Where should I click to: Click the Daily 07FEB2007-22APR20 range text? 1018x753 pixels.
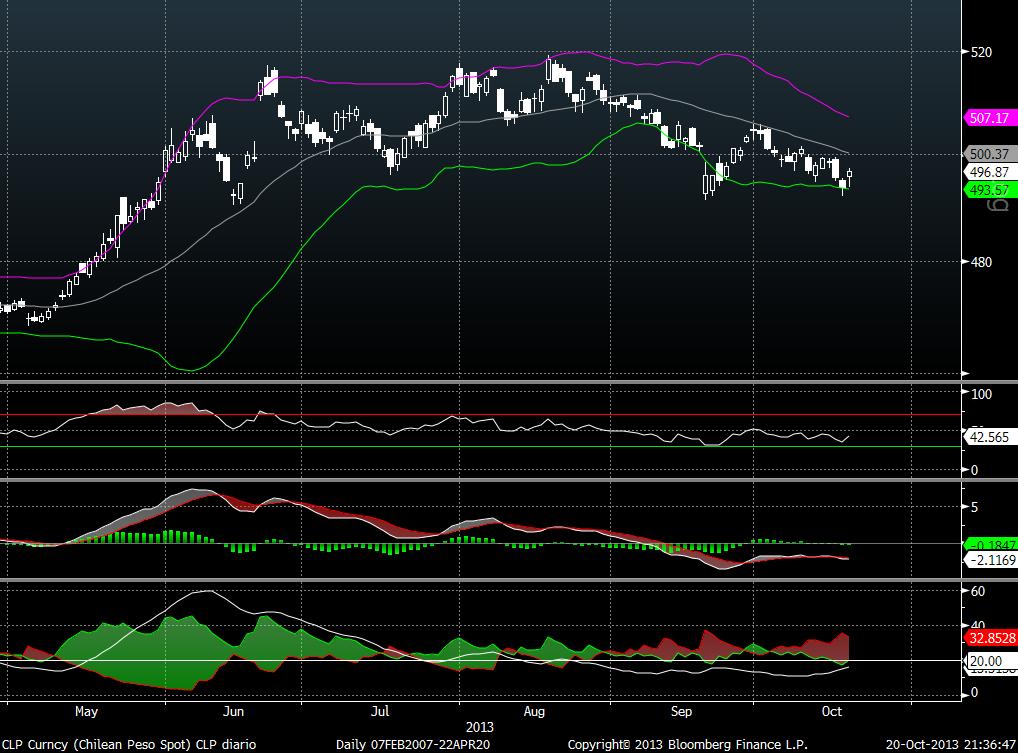[412, 745]
